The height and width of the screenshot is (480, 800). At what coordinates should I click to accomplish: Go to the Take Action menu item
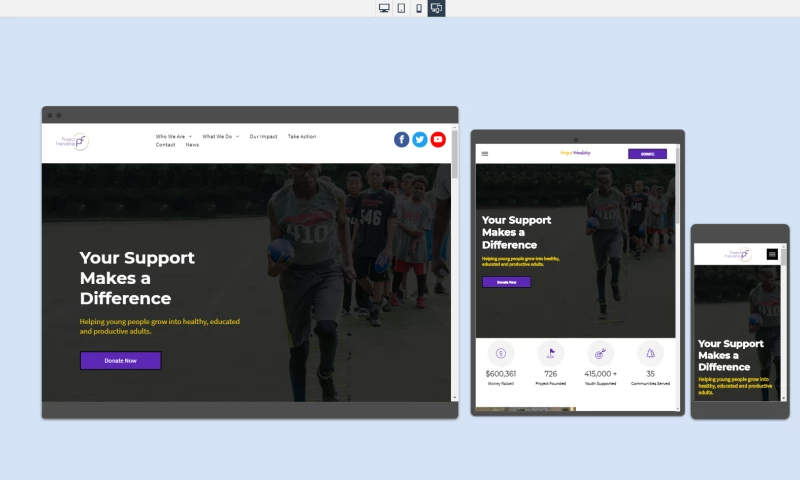click(x=301, y=136)
